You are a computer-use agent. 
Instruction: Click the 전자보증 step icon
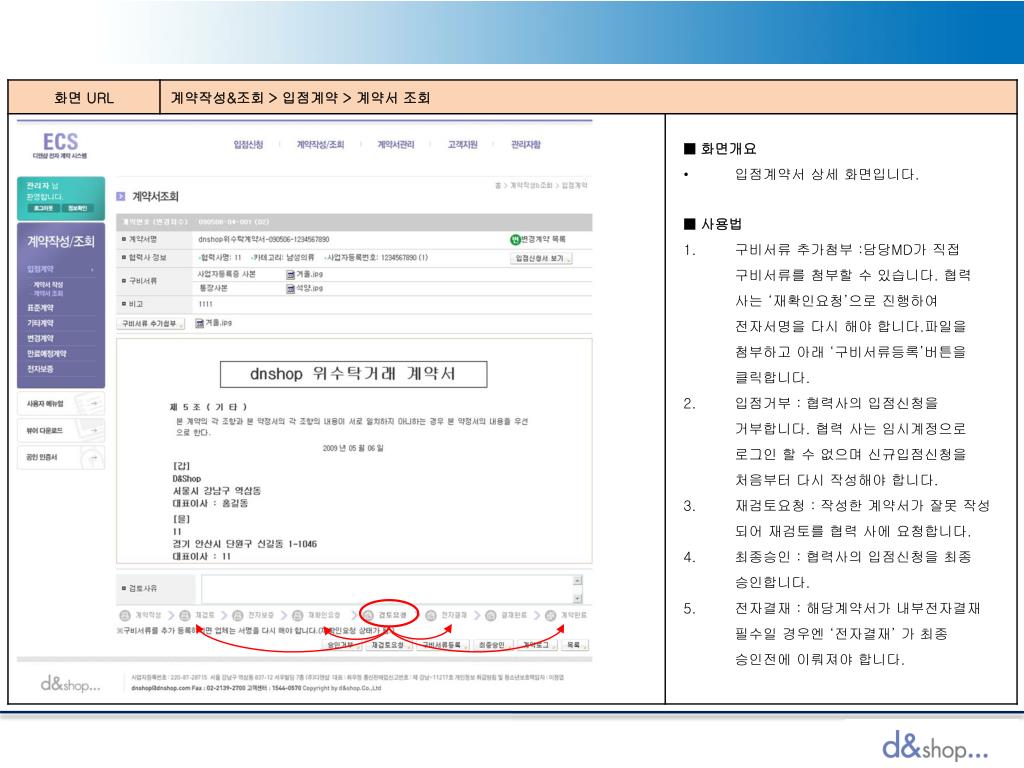(238, 616)
